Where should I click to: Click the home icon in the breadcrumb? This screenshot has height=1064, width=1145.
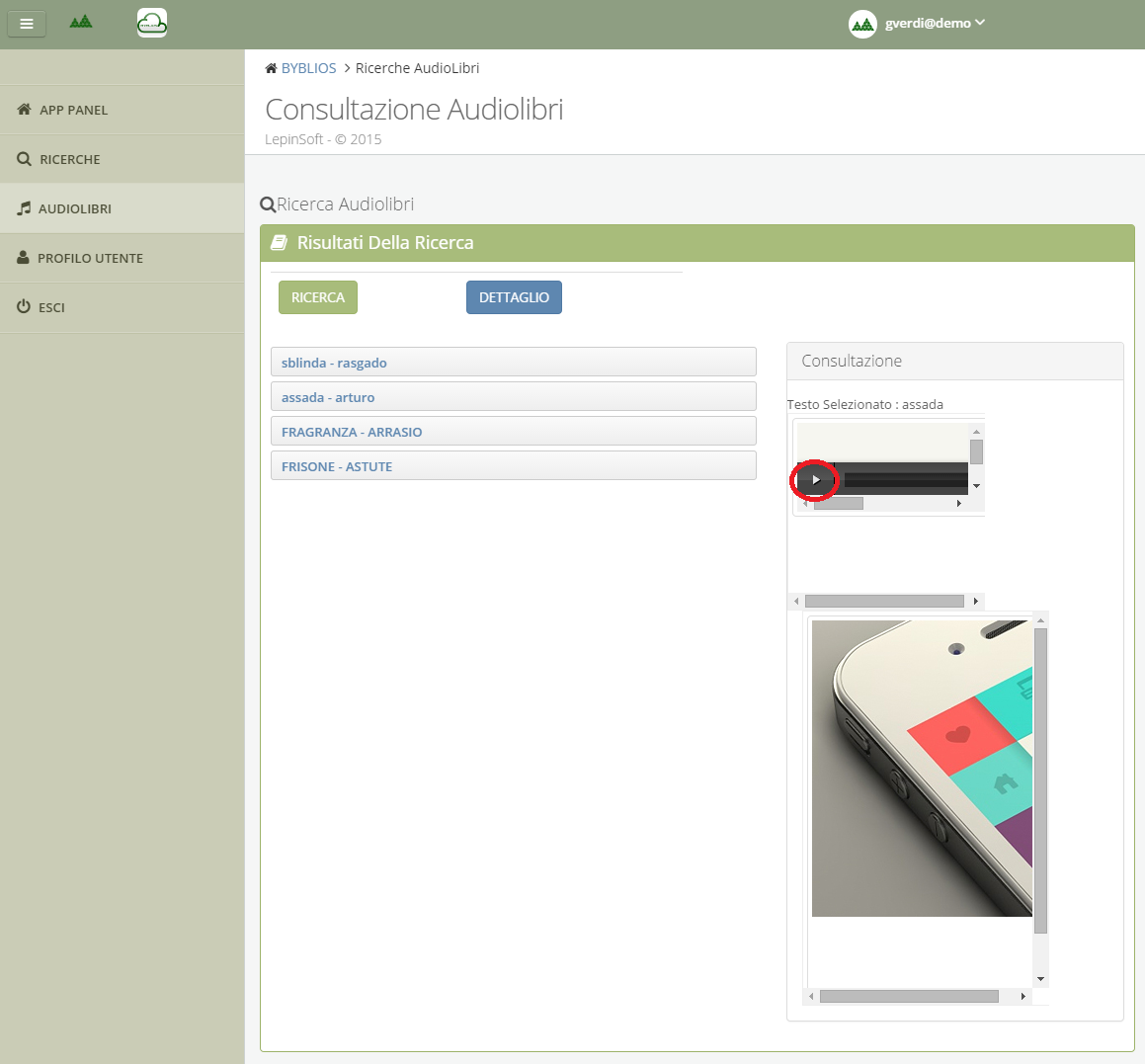[271, 68]
